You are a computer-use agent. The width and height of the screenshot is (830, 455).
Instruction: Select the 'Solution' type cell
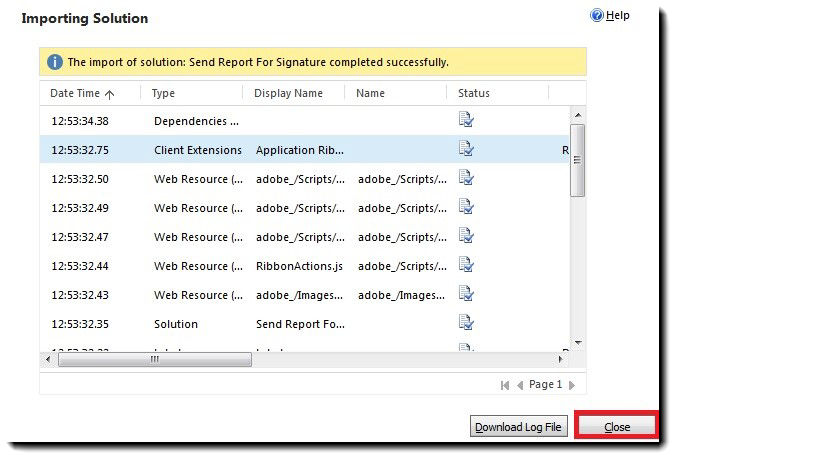point(176,324)
